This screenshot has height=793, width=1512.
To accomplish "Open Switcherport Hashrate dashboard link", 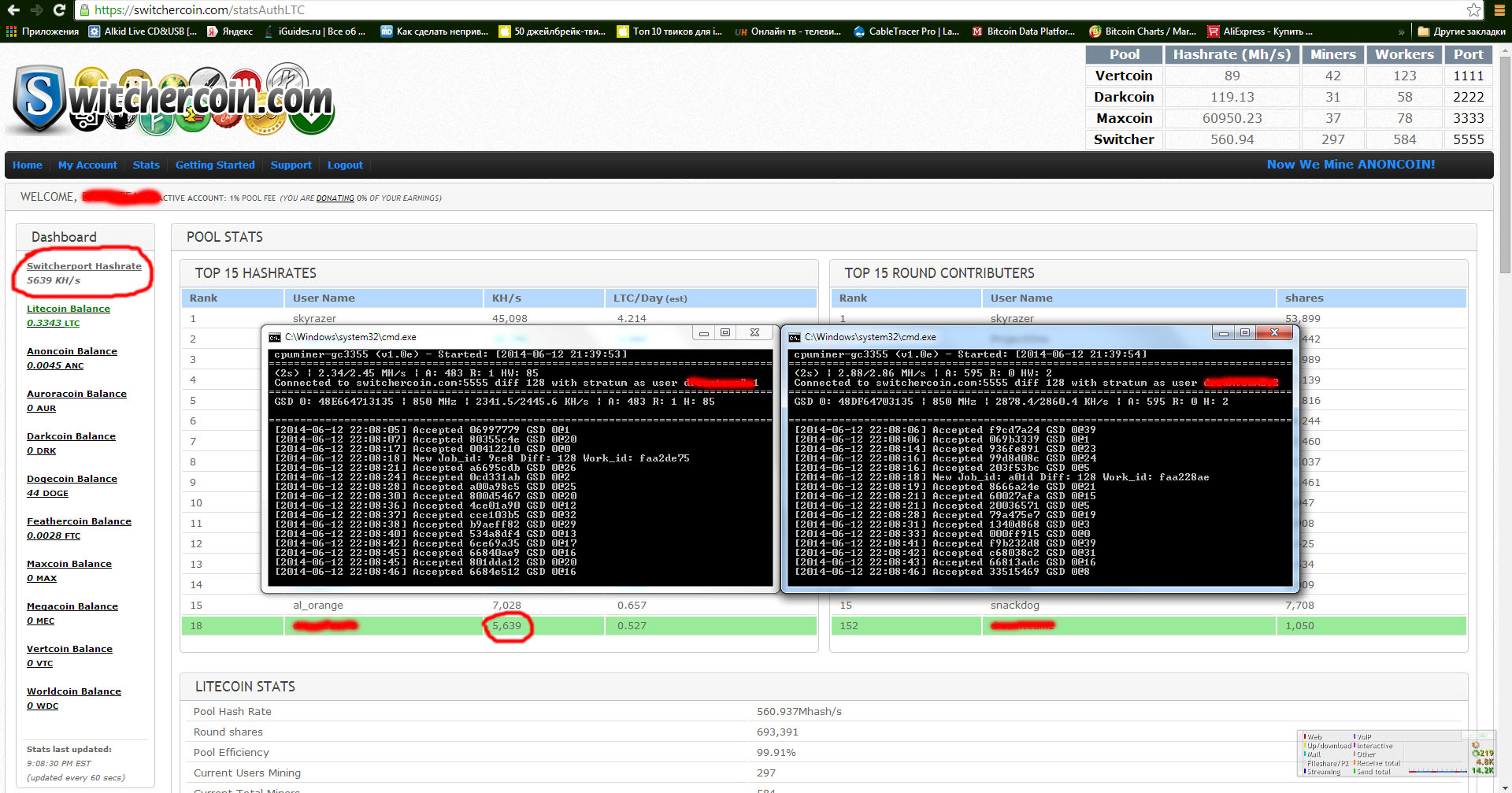I will [x=84, y=266].
